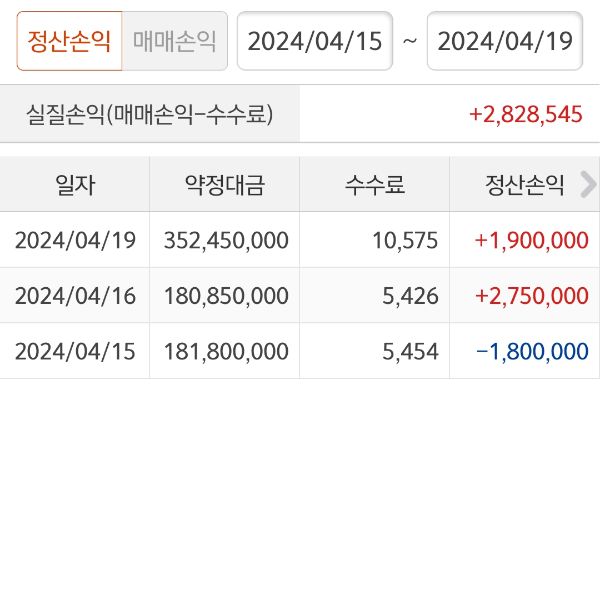Switch to the 정산손익 tab
The image size is (600, 600).
click(69, 41)
